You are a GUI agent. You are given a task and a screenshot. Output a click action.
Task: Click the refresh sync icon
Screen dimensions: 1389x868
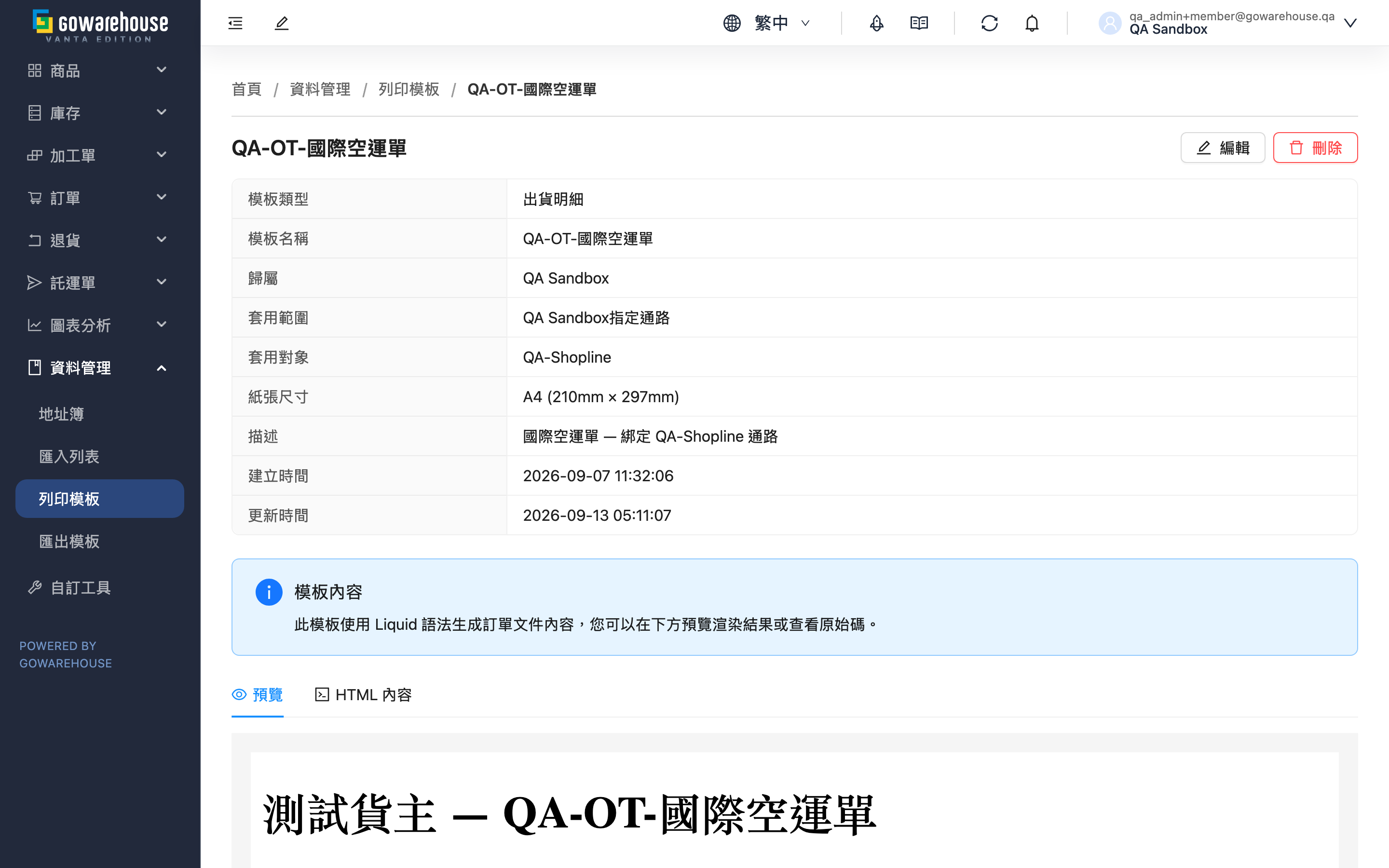(x=990, y=23)
